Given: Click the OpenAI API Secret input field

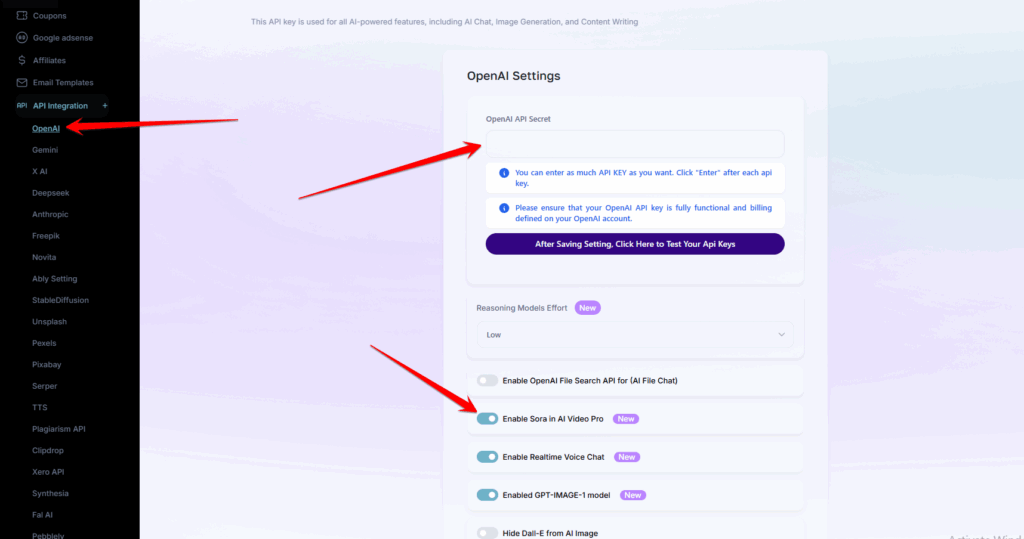Looking at the screenshot, I should (634, 143).
